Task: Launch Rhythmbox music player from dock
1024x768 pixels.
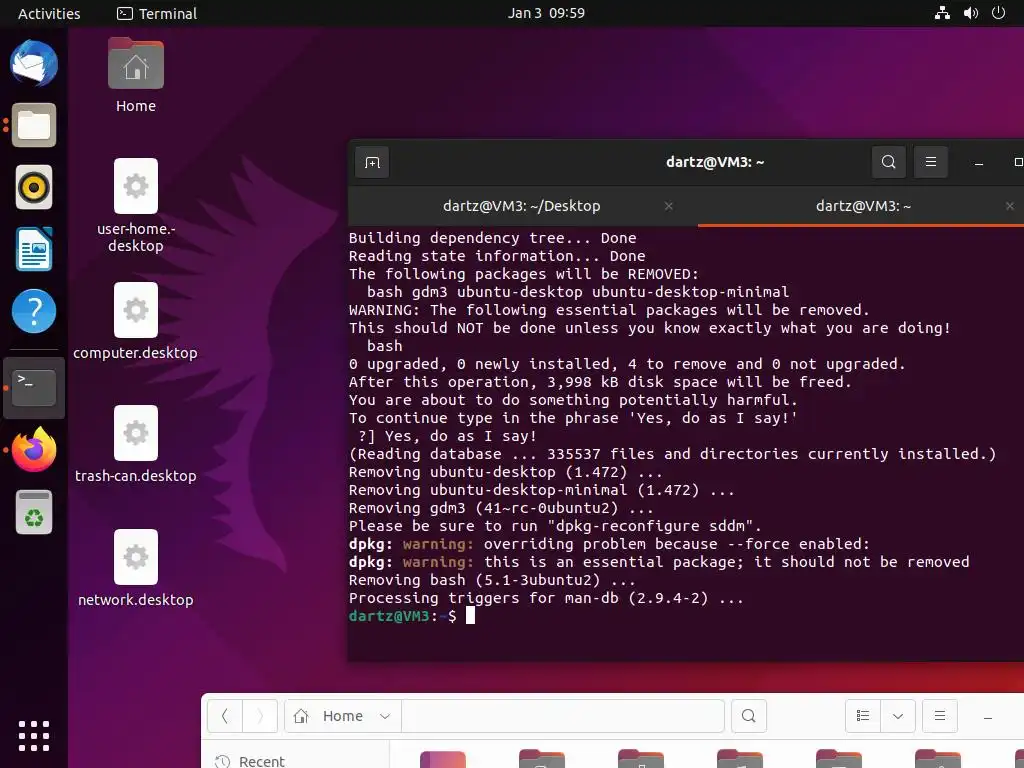Action: coord(34,187)
